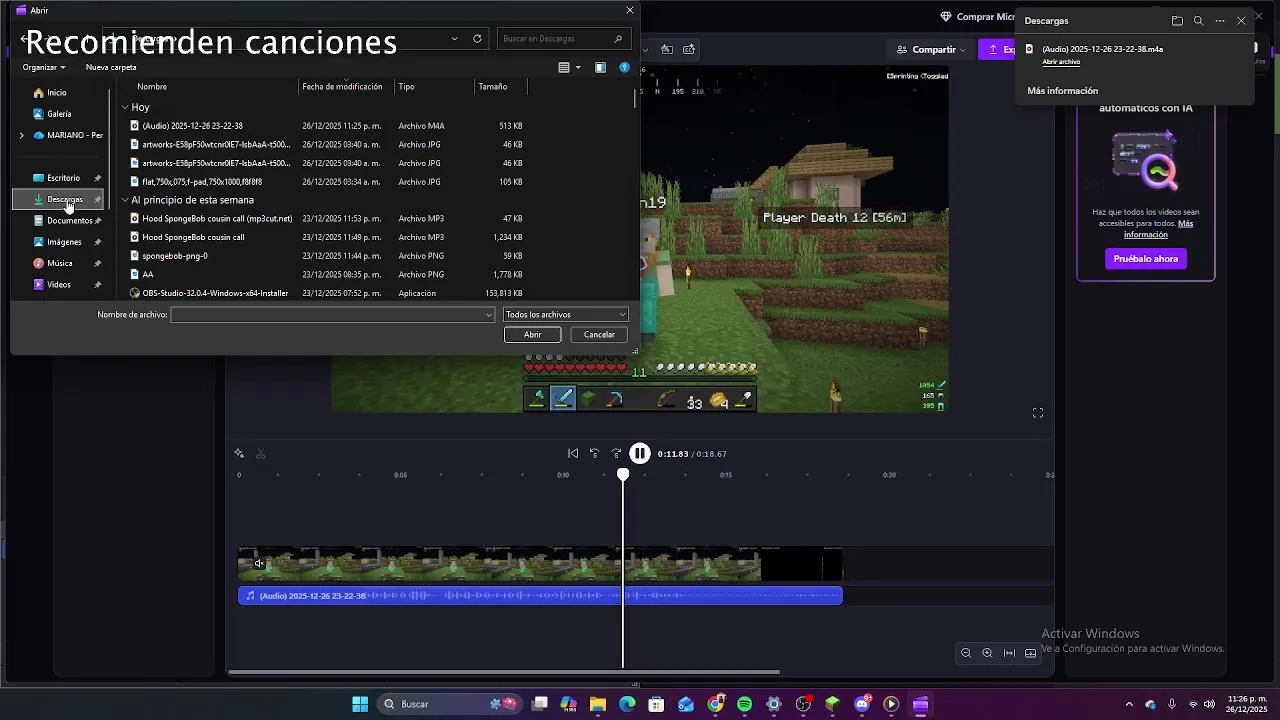The image size is (1280, 720).
Task: Collapse the Hoy group
Action: click(x=125, y=107)
